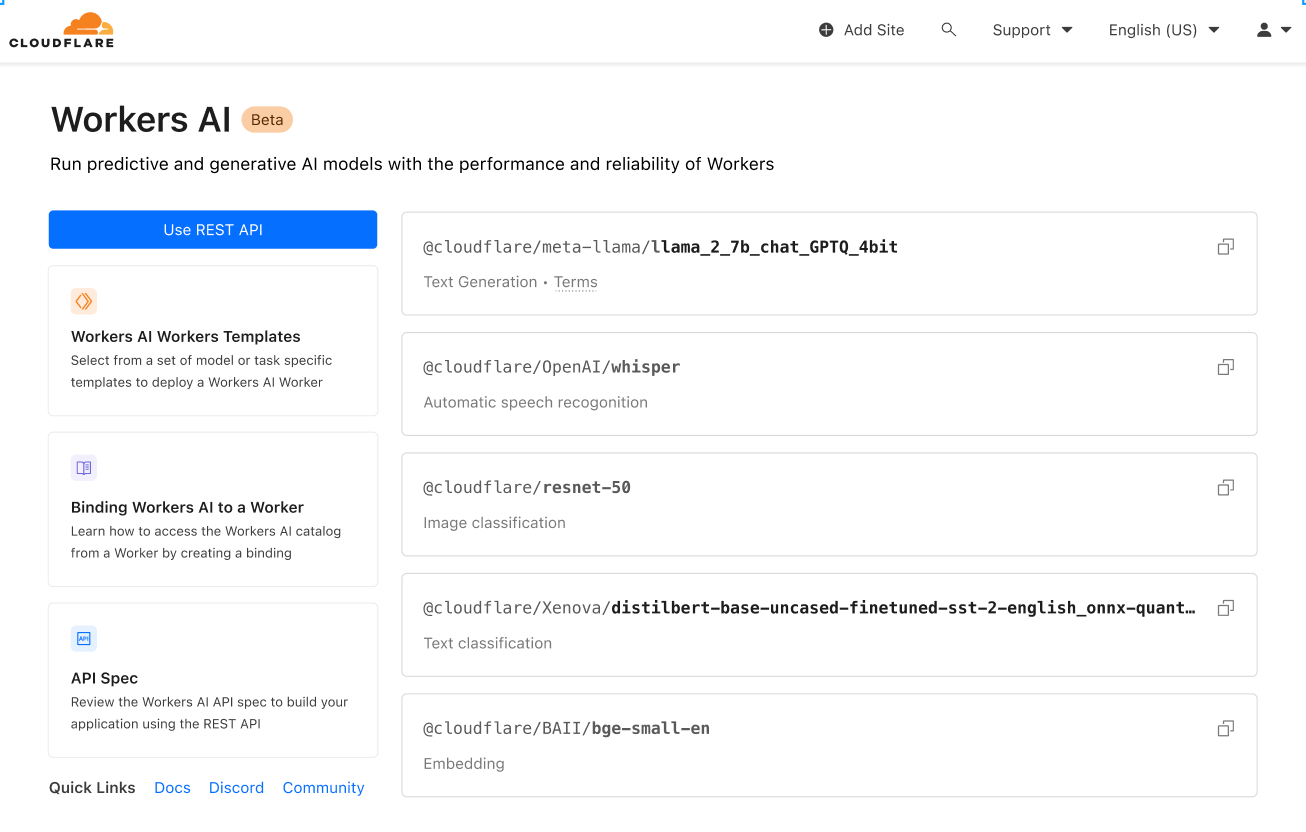
Task: Expand the user account menu
Action: [1272, 29]
